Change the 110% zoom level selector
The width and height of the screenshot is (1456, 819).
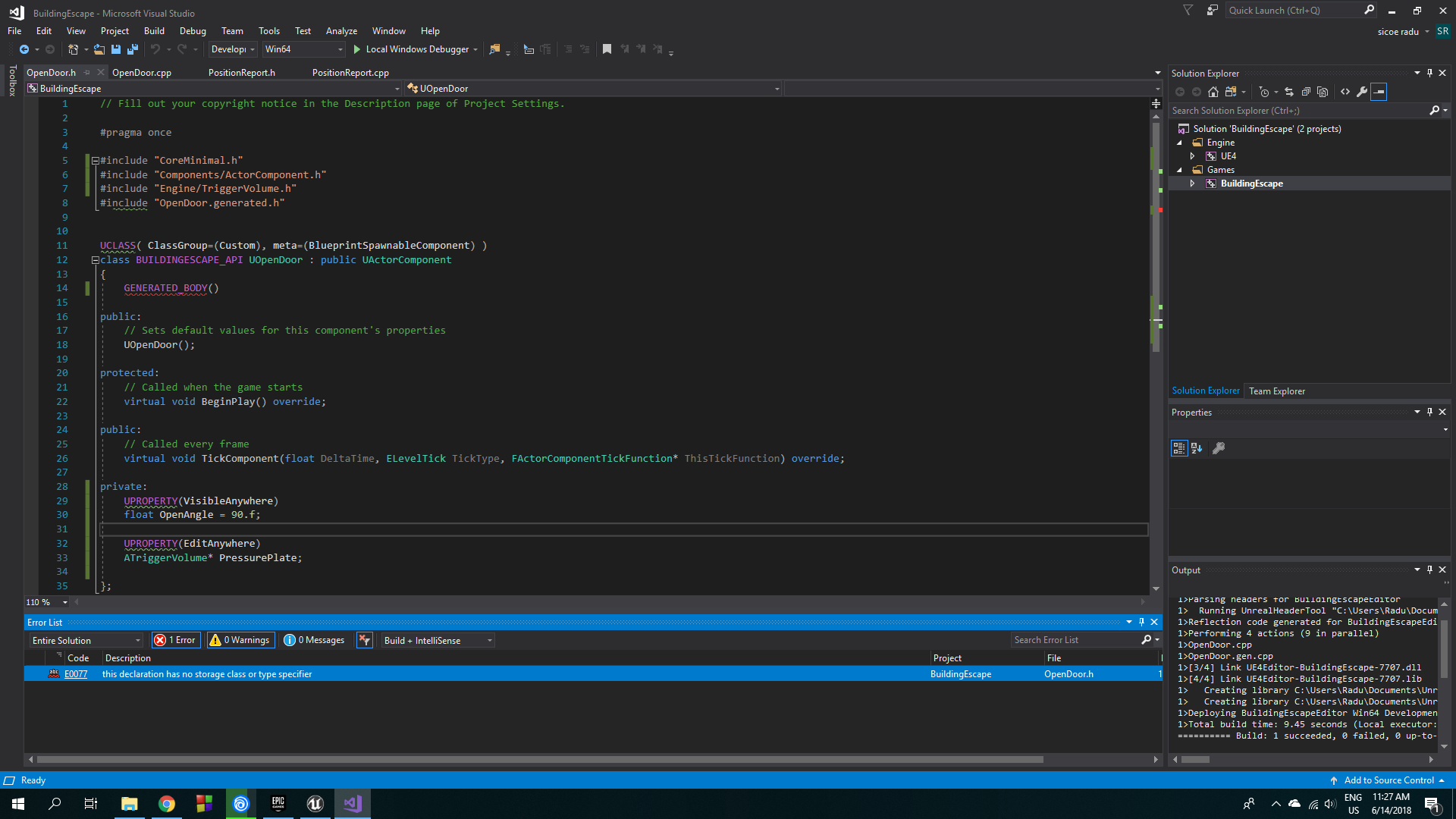click(x=45, y=601)
